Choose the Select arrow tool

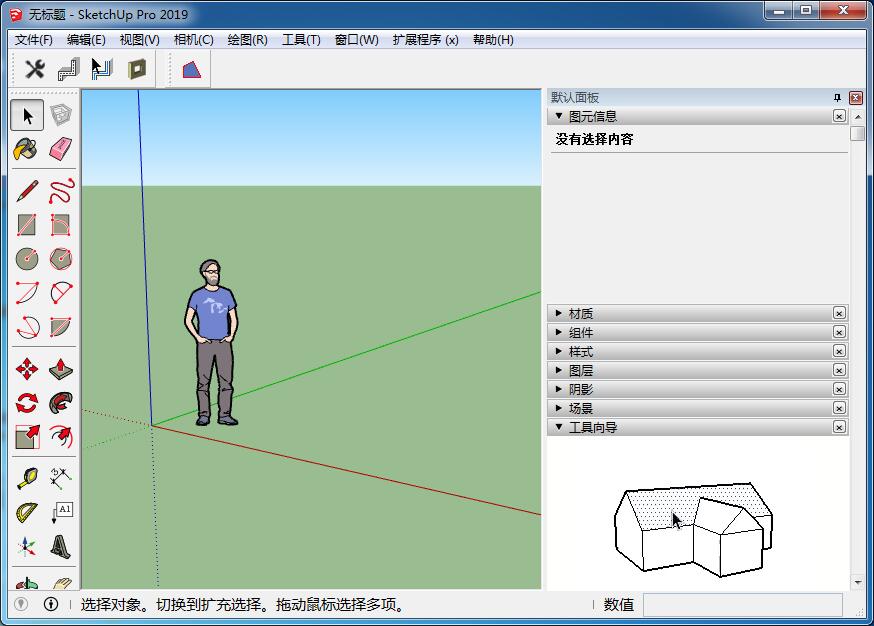tap(27, 115)
